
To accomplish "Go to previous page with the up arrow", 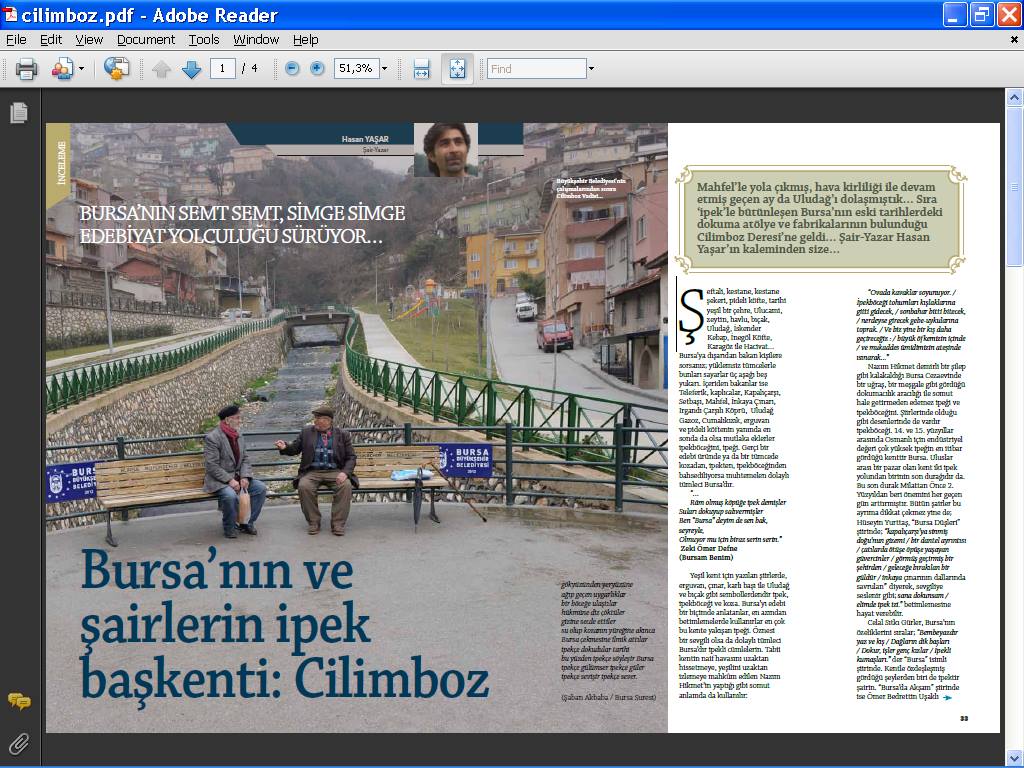I will [161, 69].
